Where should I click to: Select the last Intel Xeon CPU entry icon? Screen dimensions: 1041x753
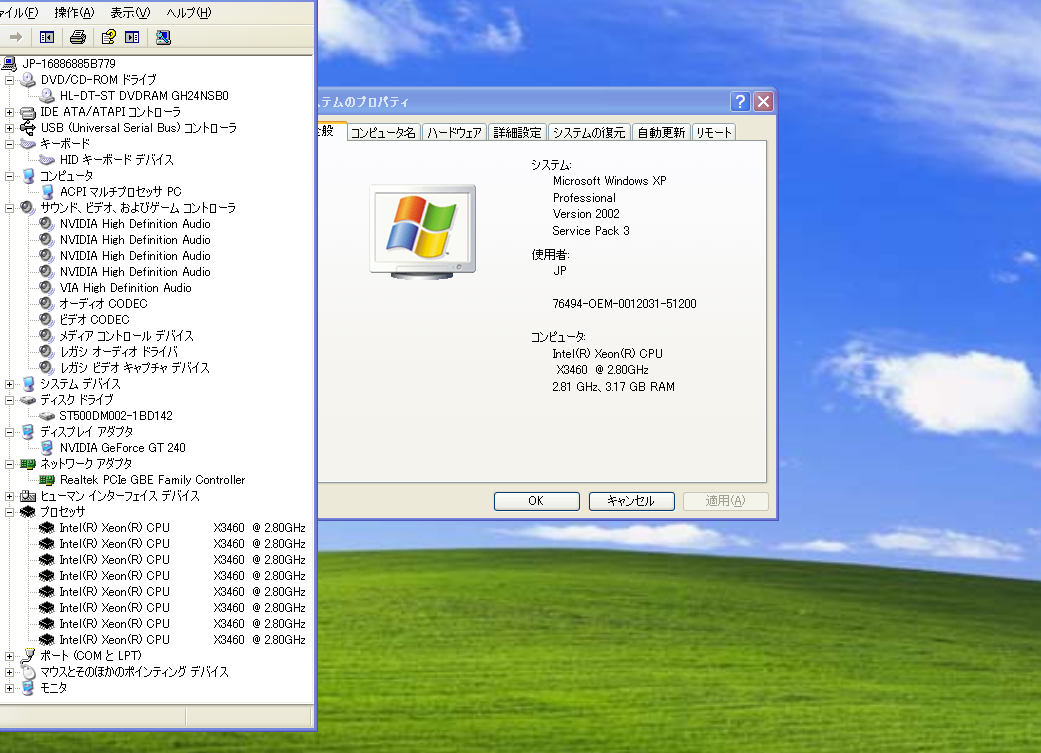(x=46, y=639)
